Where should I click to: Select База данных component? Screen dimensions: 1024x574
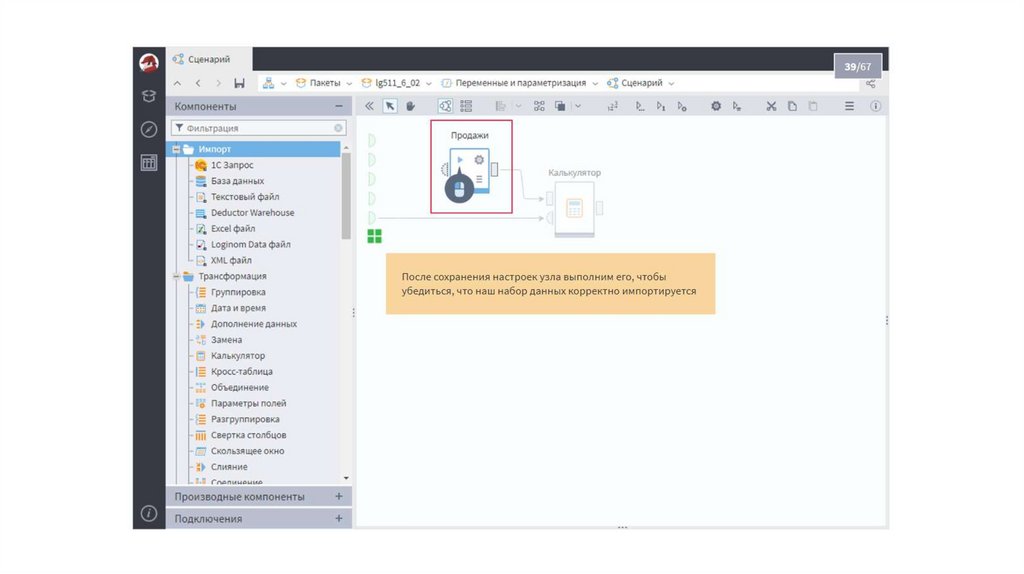pyautogui.click(x=237, y=181)
